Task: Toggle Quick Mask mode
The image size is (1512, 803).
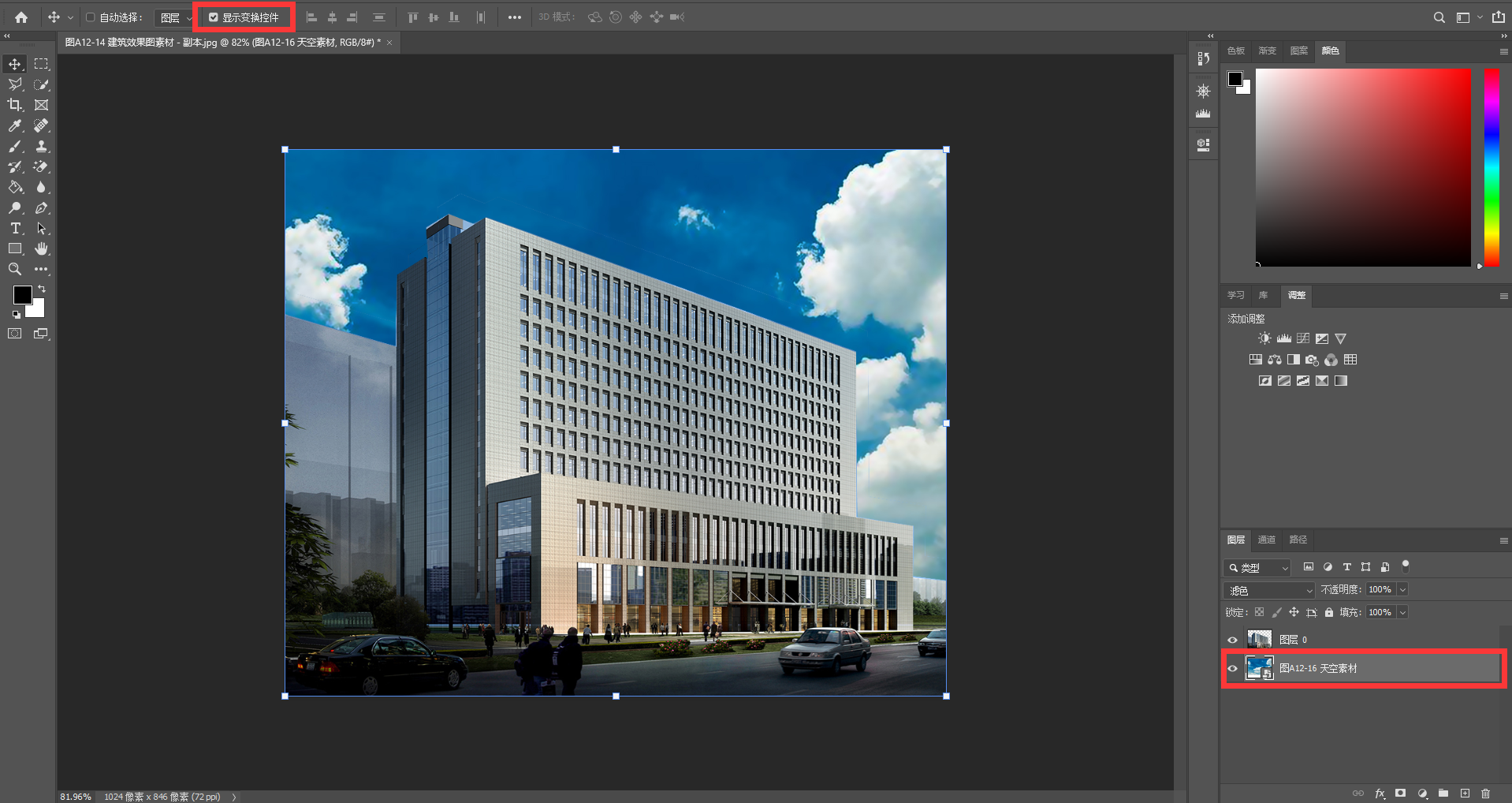Action: pyautogui.click(x=15, y=334)
